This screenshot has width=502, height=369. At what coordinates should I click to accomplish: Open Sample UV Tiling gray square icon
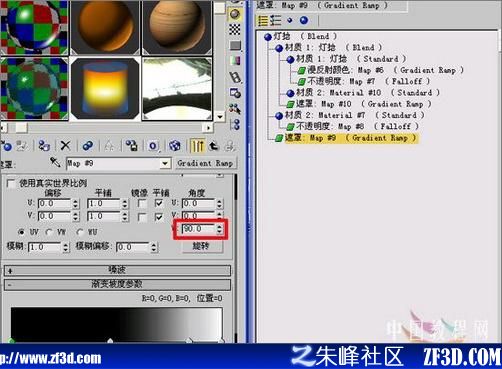point(235,45)
